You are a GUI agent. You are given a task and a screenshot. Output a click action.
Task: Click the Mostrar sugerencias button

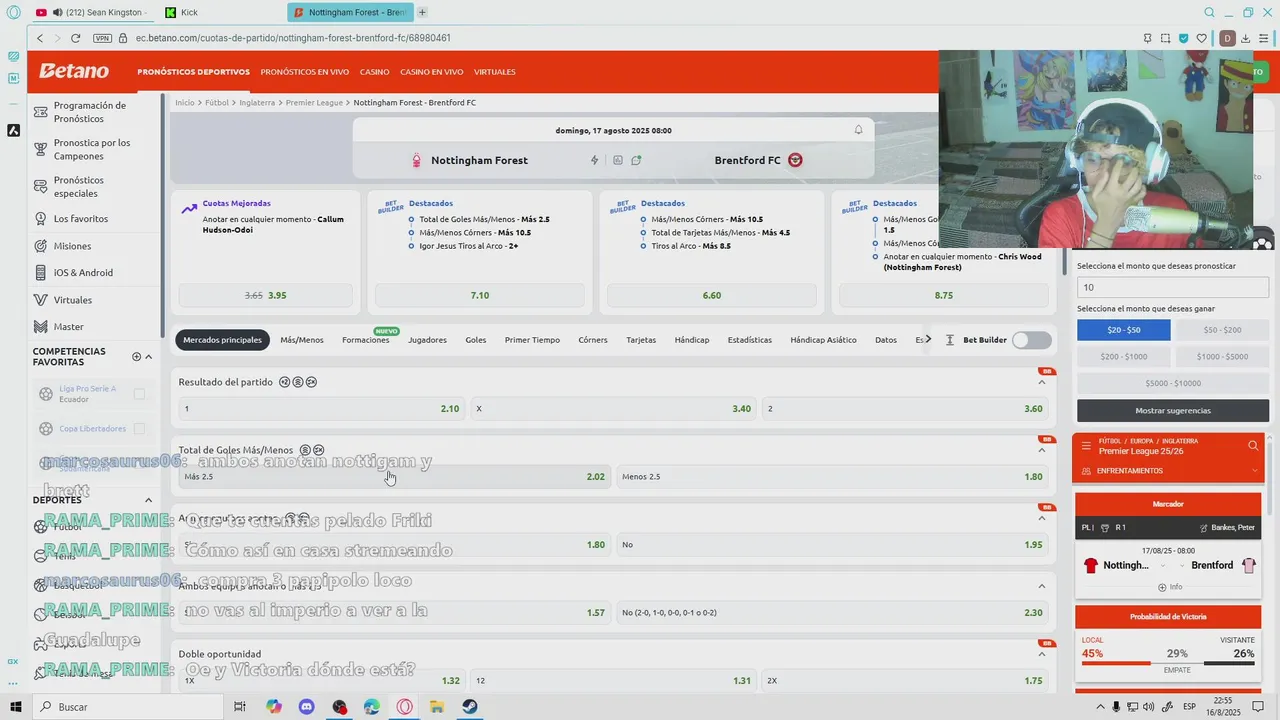[x=1173, y=411]
